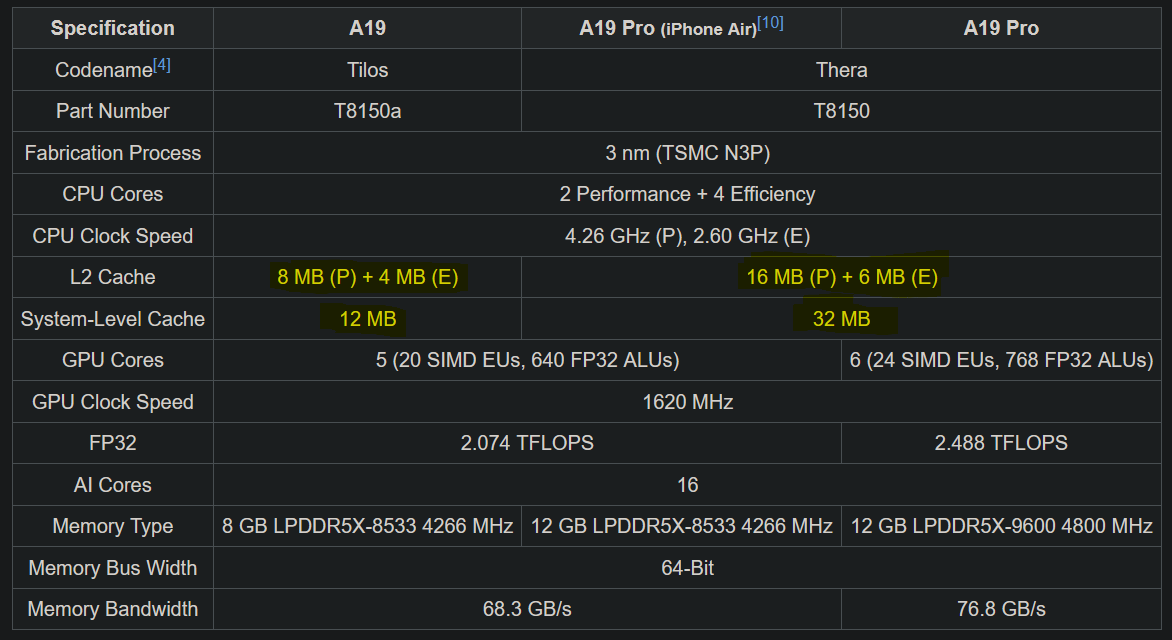
Task: Open the [10] reference next to iPhone Air
Action: 770,23
